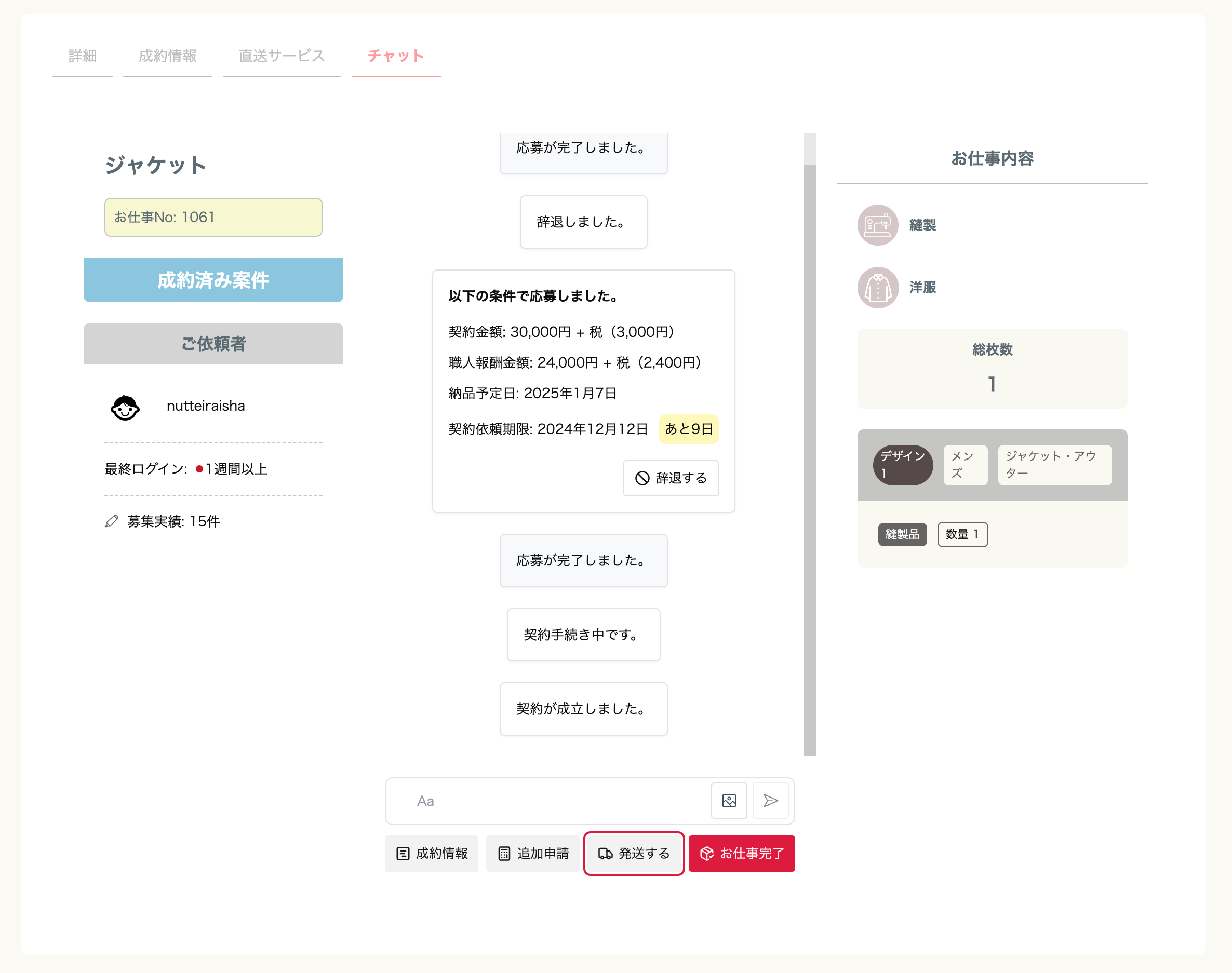
Task: Click the 追加申請 button
Action: 533,854
